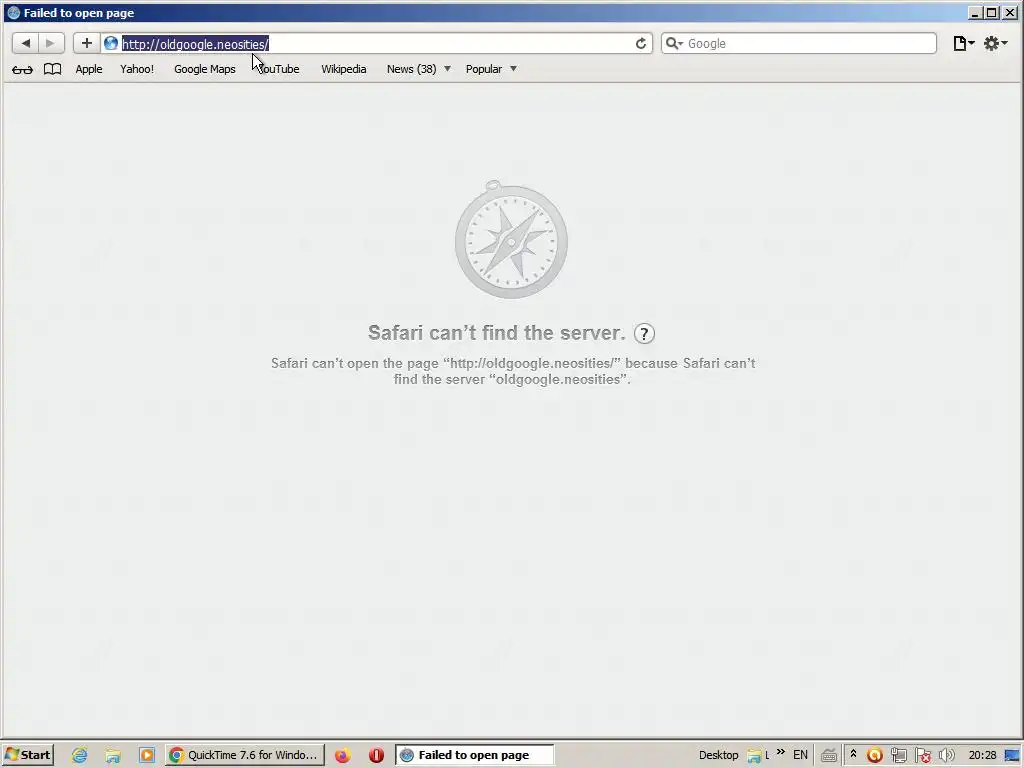Image resolution: width=1024 pixels, height=768 pixels.
Task: Minimize the Safari window
Action: pyautogui.click(x=975, y=12)
